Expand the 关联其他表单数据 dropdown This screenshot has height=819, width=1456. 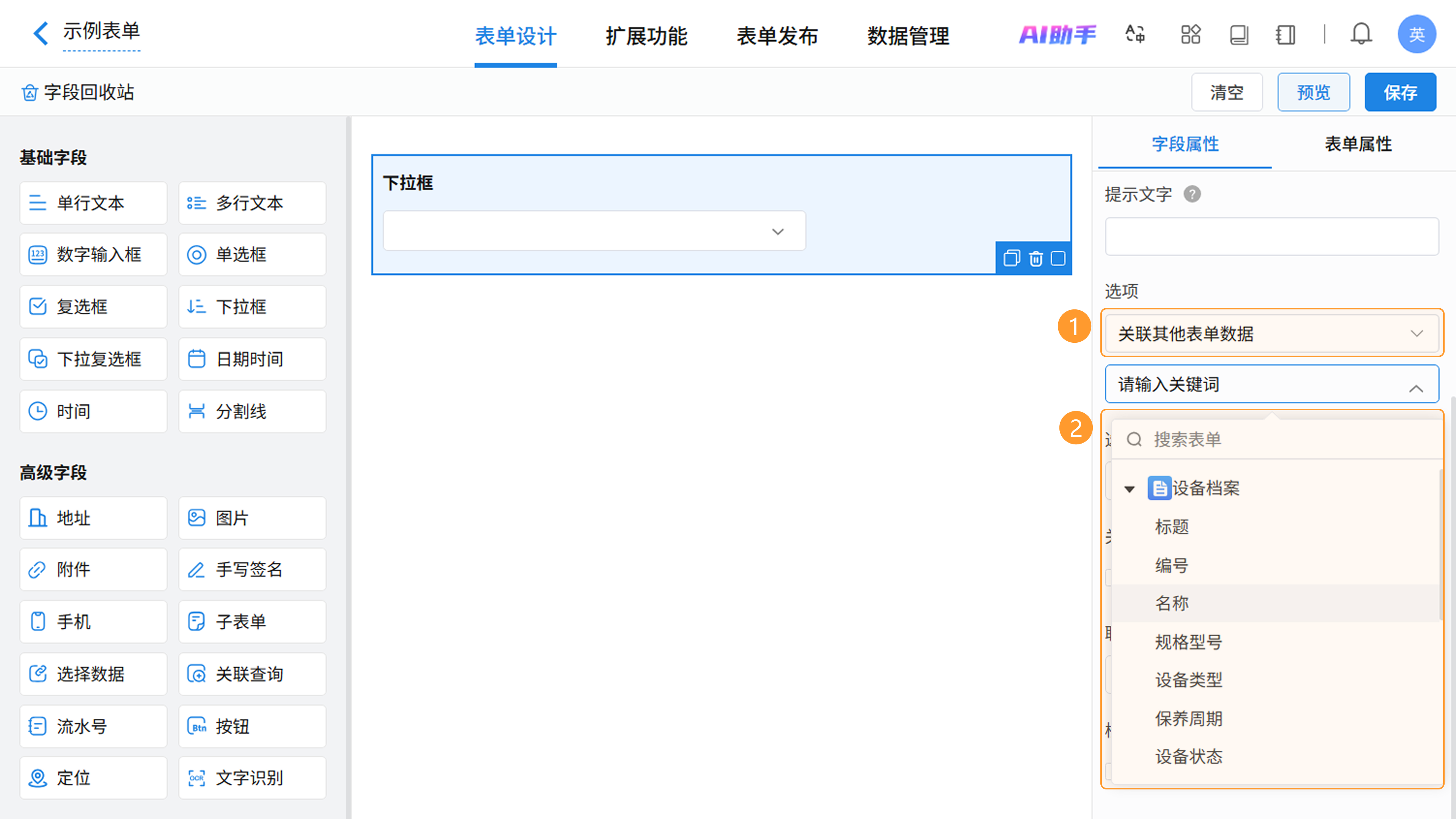(x=1272, y=334)
